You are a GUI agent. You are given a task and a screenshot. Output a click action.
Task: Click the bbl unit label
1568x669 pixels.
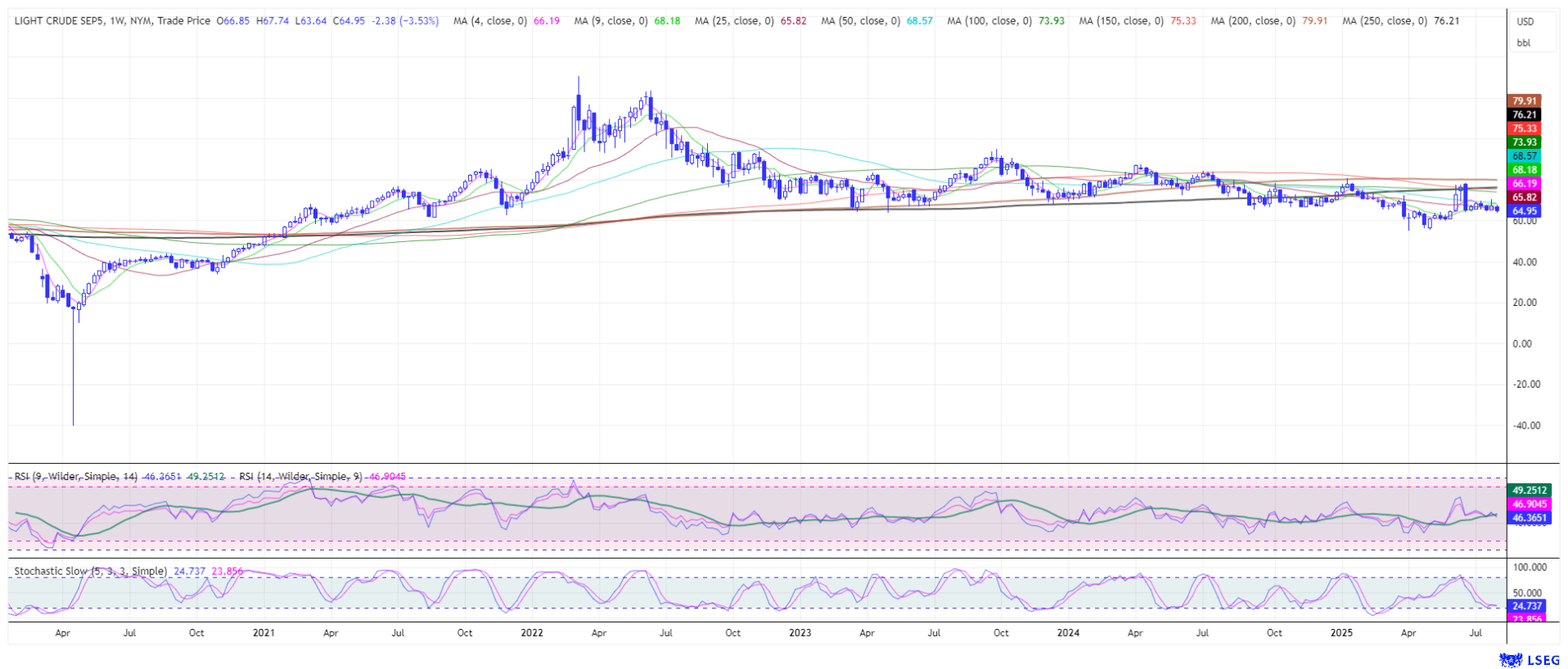[x=1523, y=43]
